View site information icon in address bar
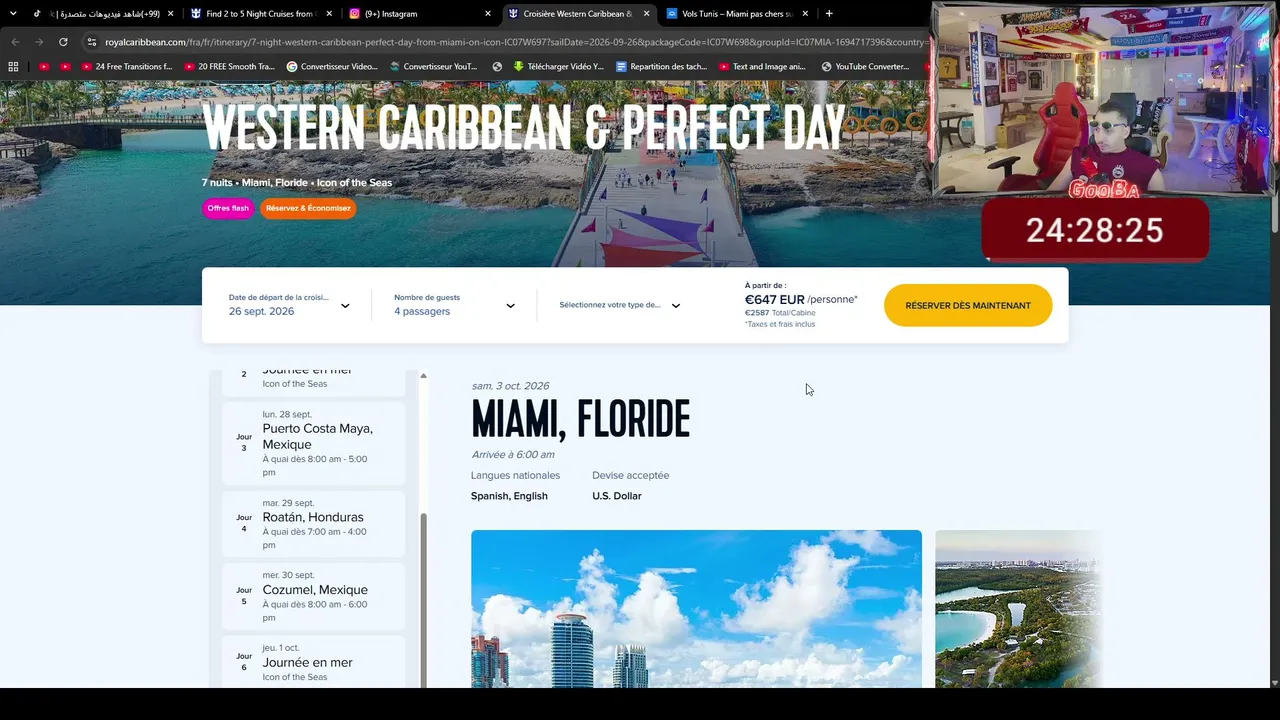Screen dimensions: 1280x720 [x=92, y=42]
